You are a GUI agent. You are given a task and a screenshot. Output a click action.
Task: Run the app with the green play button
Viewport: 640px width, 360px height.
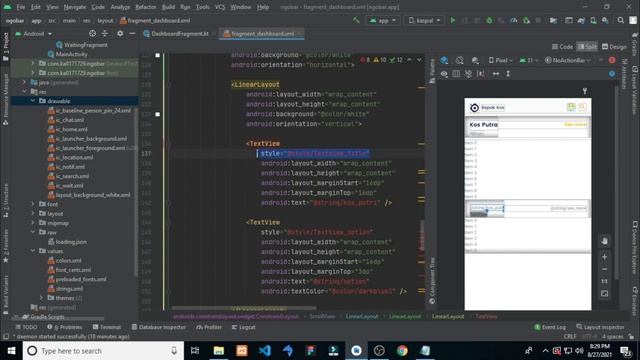[x=453, y=20]
